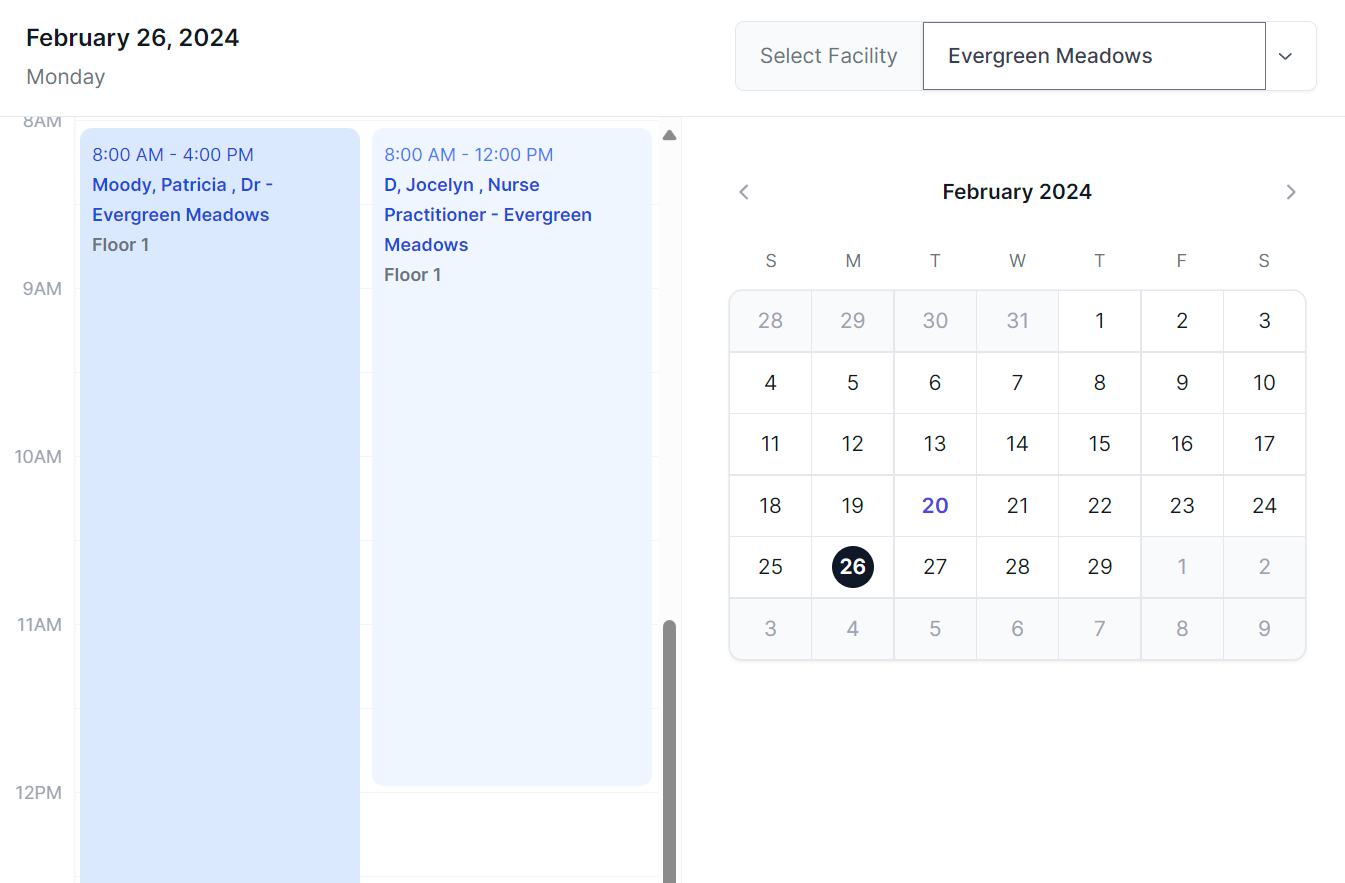Screen dimensions: 1345x883
Task: Select February 27 in the calendar
Action: pos(935,567)
